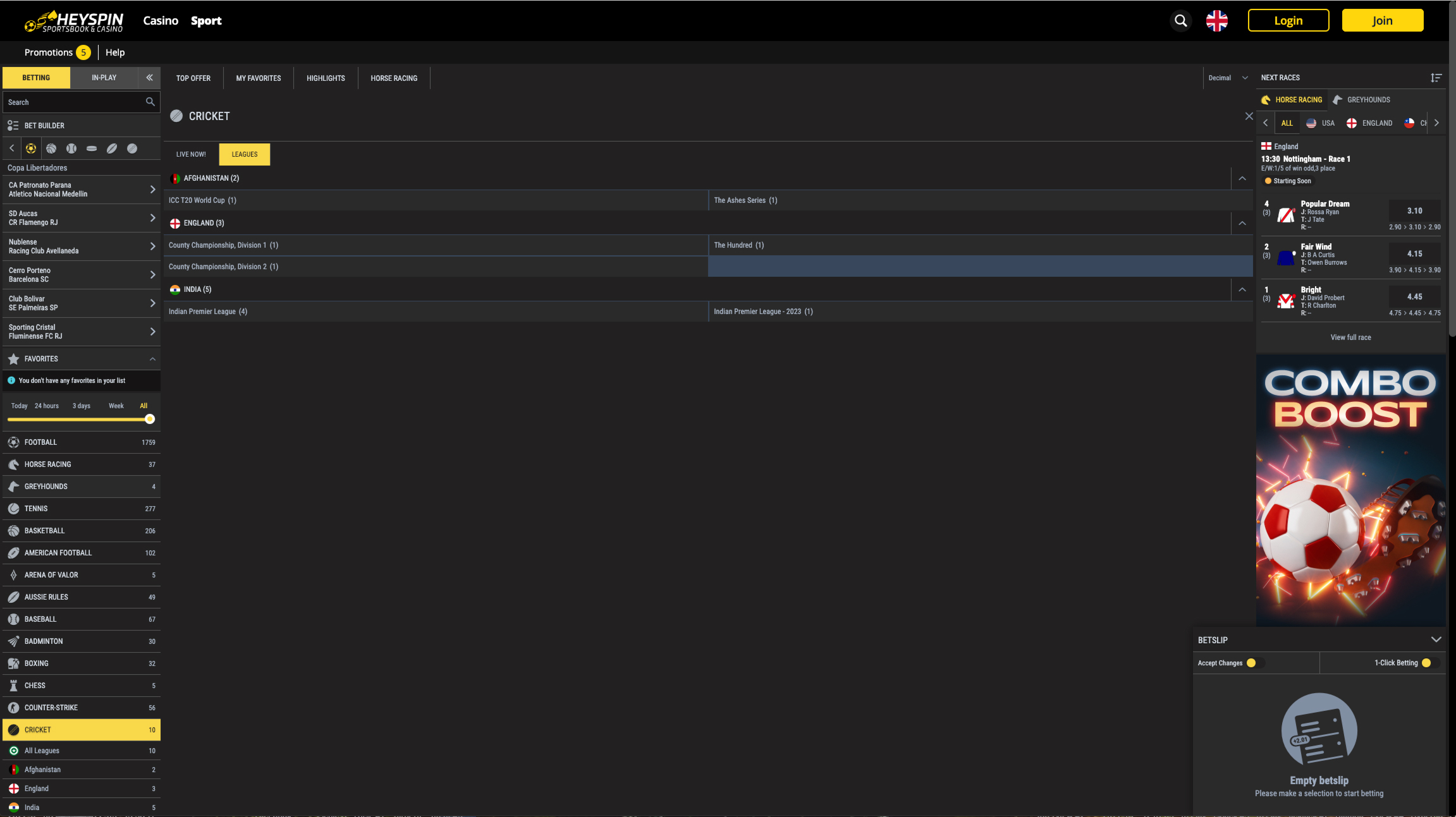Expand Club Bolivar vs SE Palmeiras match
Screen dimensions: 1456x817
pos(82,303)
